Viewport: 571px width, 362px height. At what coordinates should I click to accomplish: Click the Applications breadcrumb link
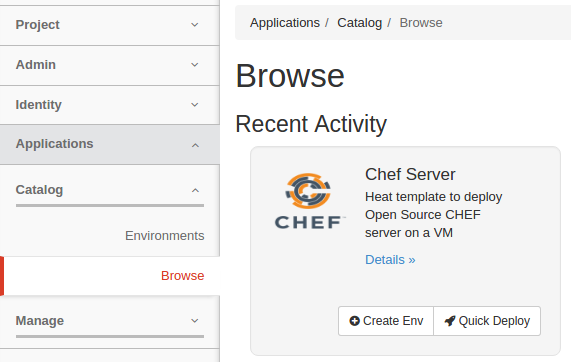[x=285, y=23]
